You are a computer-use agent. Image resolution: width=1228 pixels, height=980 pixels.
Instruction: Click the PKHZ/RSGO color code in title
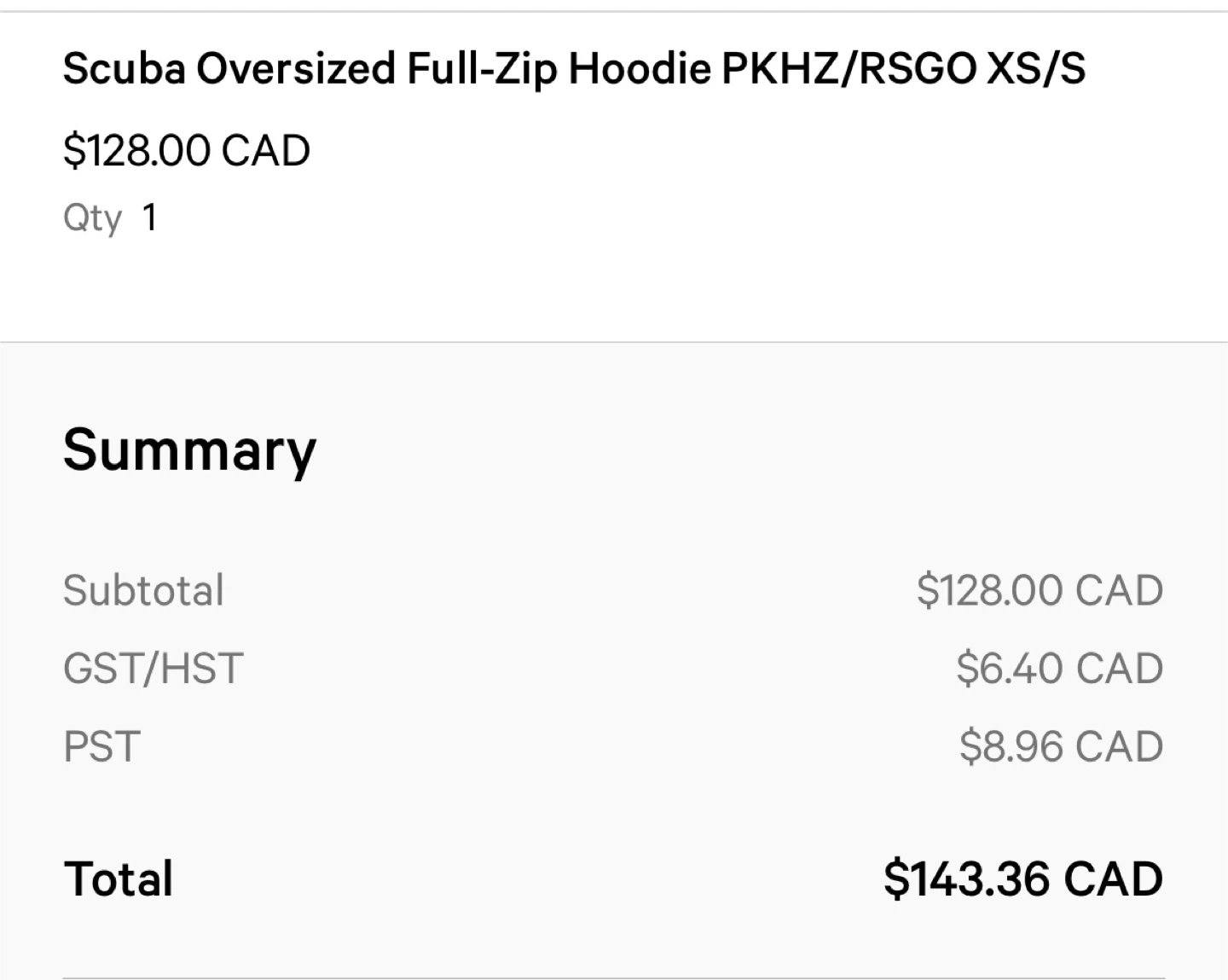tap(849, 68)
